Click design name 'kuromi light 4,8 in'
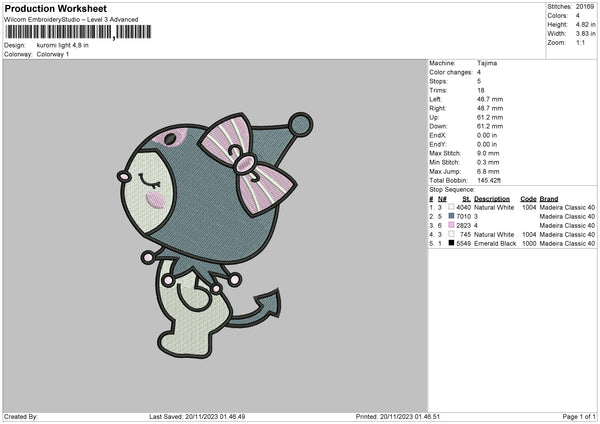Image resolution: width=600 pixels, height=424 pixels. click(x=62, y=45)
